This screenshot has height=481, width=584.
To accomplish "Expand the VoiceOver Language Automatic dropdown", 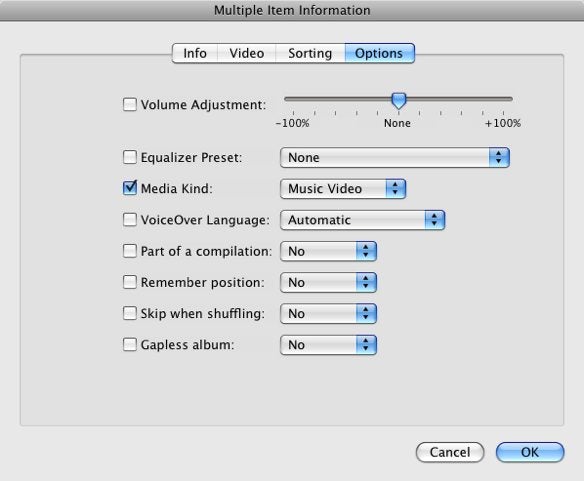I will [x=362, y=220].
